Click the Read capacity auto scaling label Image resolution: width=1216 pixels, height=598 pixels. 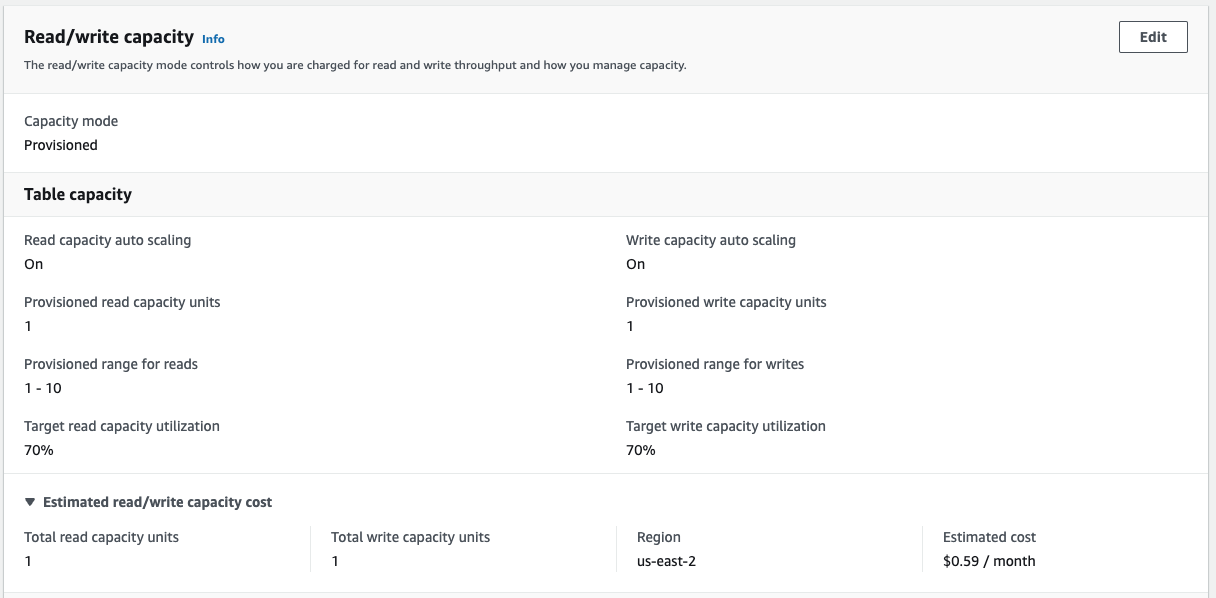pos(107,240)
